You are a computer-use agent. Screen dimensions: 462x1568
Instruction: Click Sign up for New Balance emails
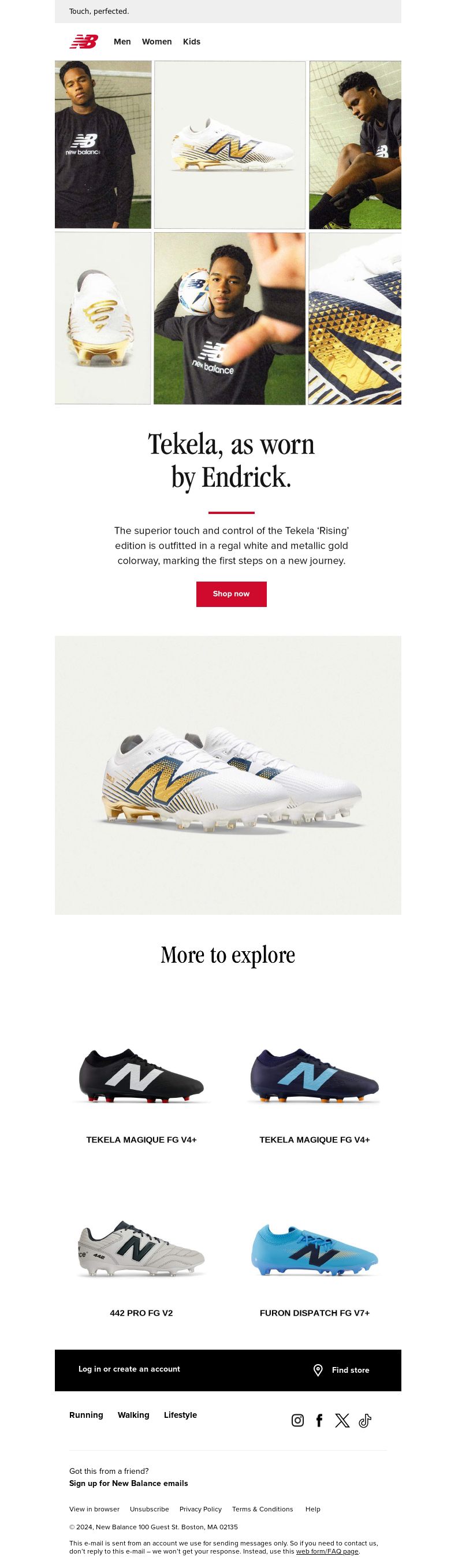(x=128, y=1483)
